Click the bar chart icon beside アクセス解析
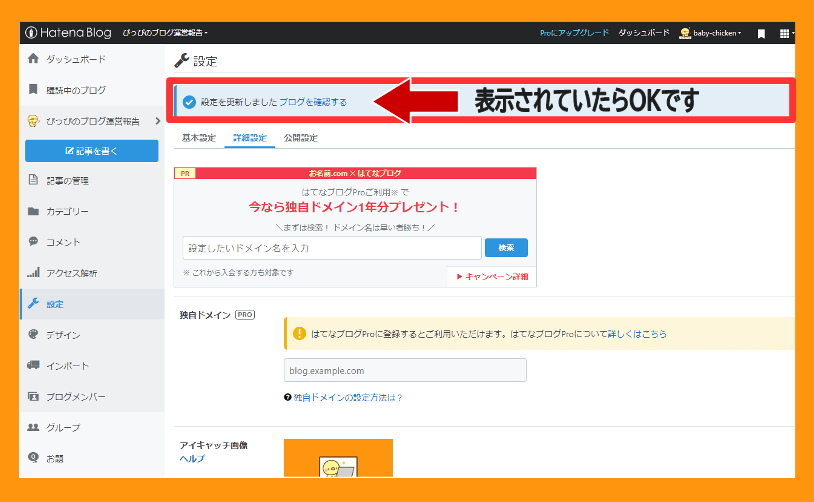 tap(33, 272)
